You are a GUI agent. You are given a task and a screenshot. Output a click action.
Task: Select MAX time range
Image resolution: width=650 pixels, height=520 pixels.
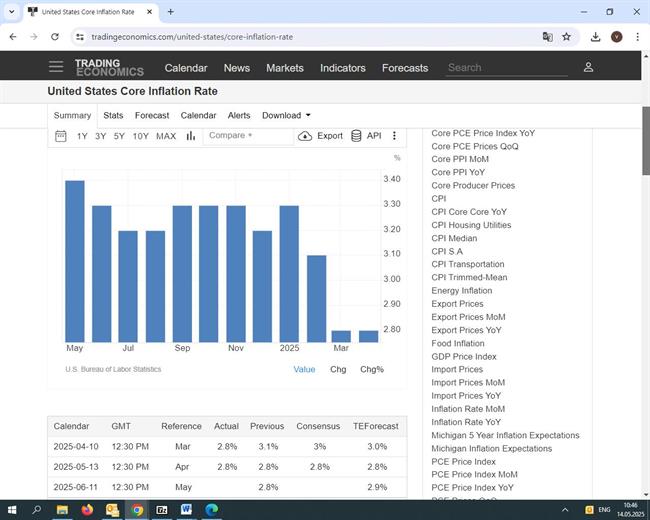click(x=166, y=136)
